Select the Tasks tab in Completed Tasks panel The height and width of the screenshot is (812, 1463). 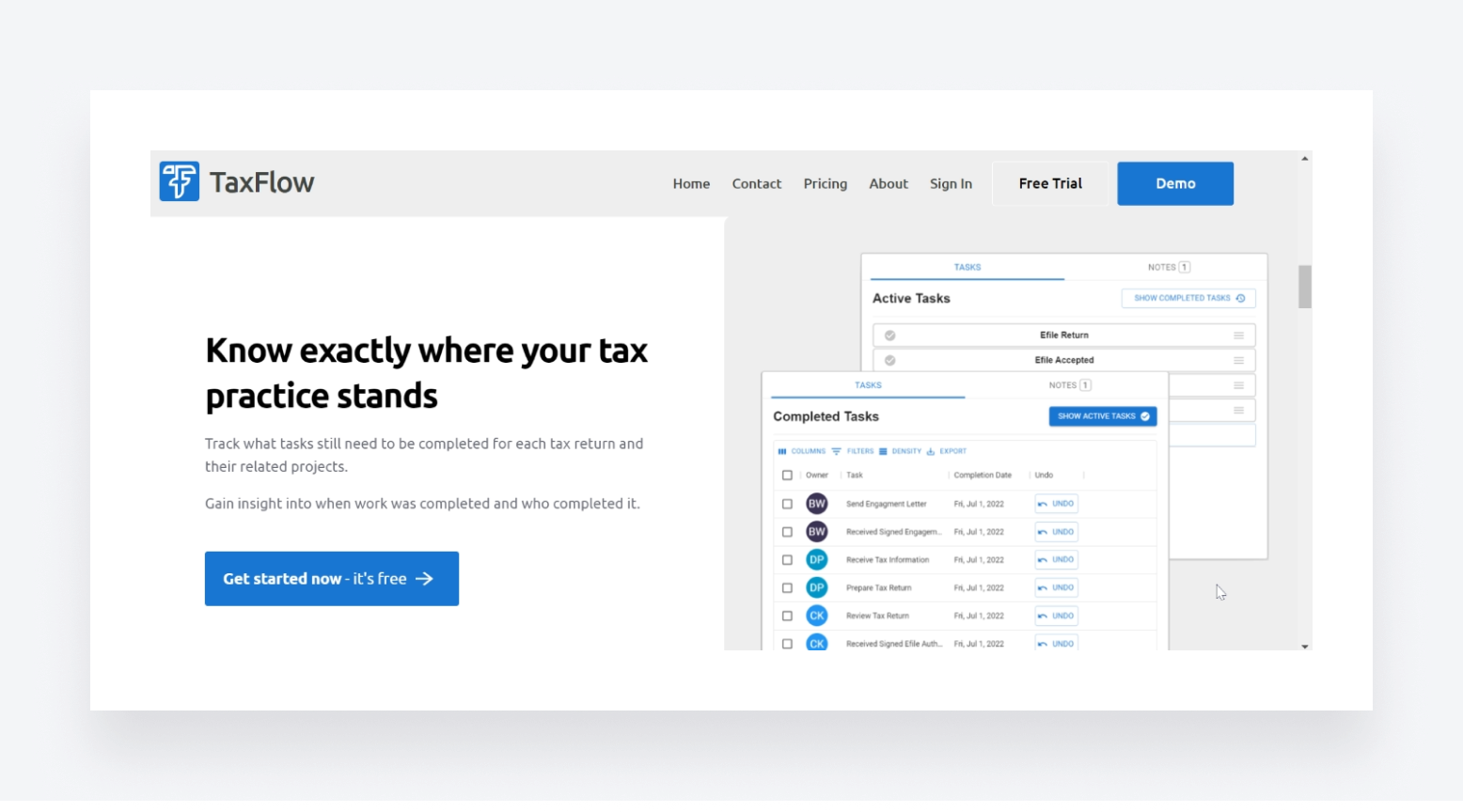pos(868,384)
